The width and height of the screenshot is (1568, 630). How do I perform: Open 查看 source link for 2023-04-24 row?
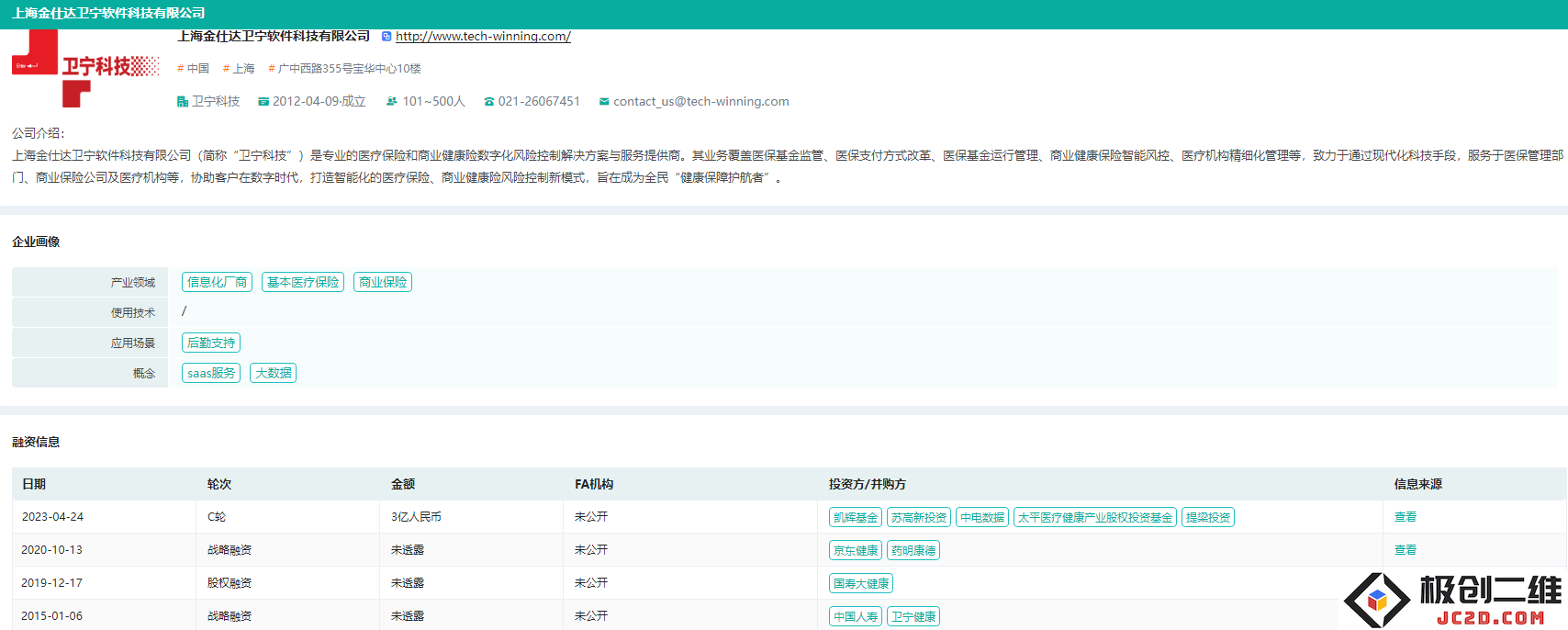pos(1406,517)
